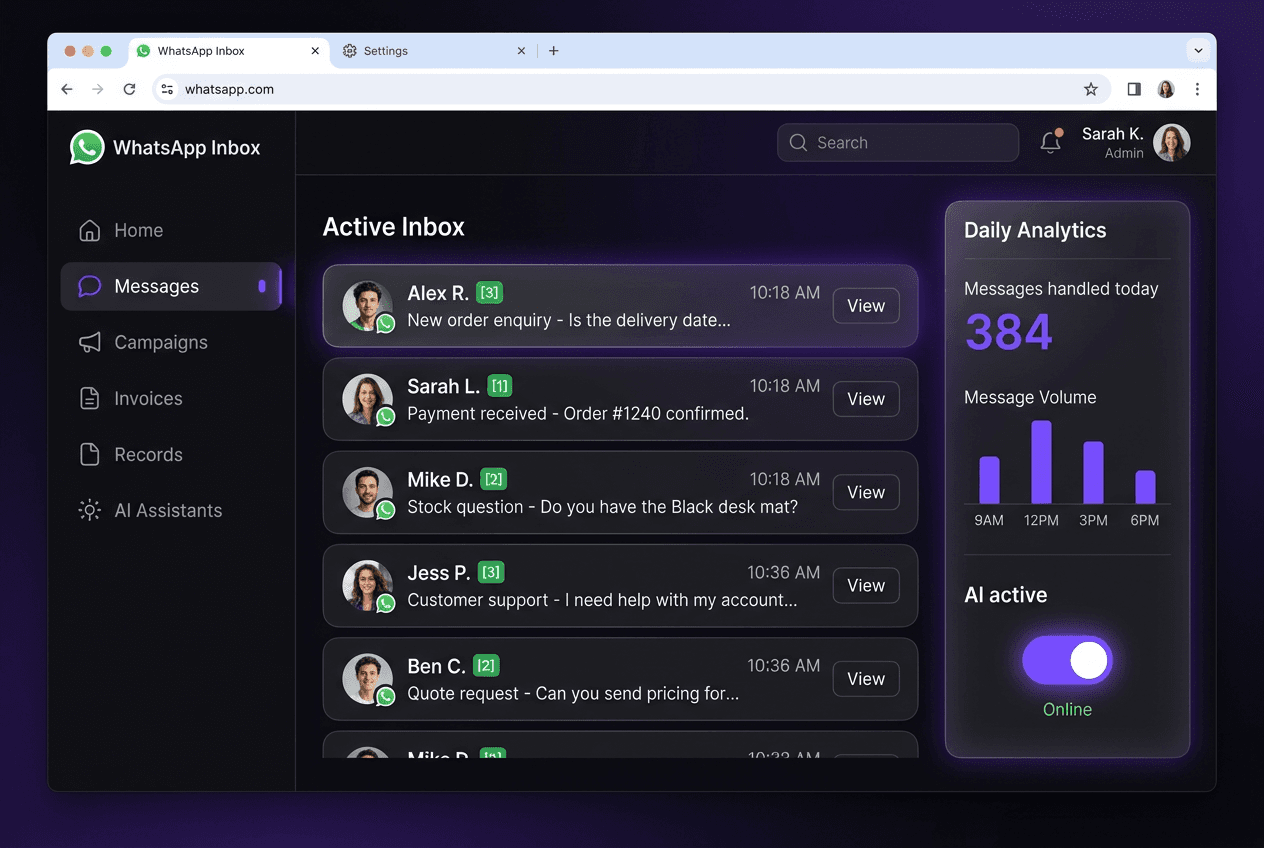Viewport: 1264px width, 848px height.
Task: Click Mike D. unread badge [2]
Action: (x=493, y=479)
